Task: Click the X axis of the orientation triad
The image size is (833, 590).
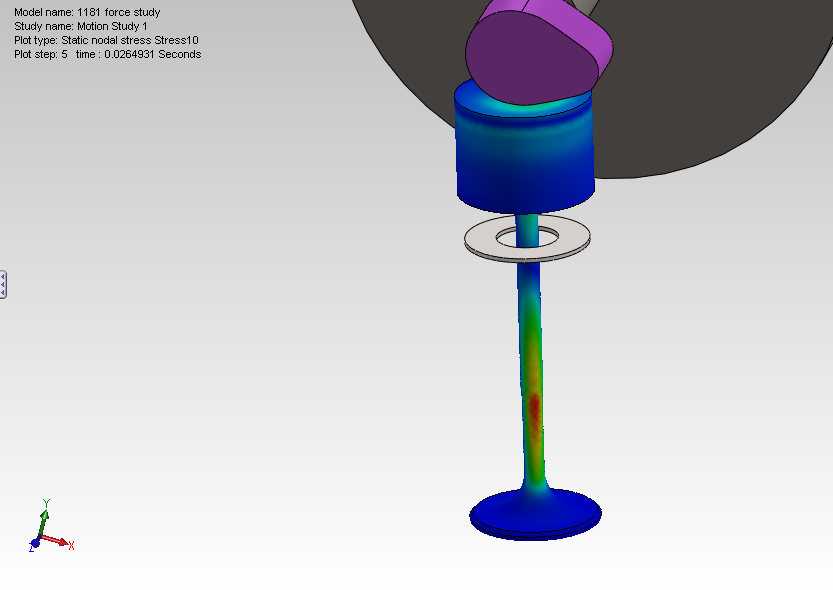Action: [x=61, y=542]
